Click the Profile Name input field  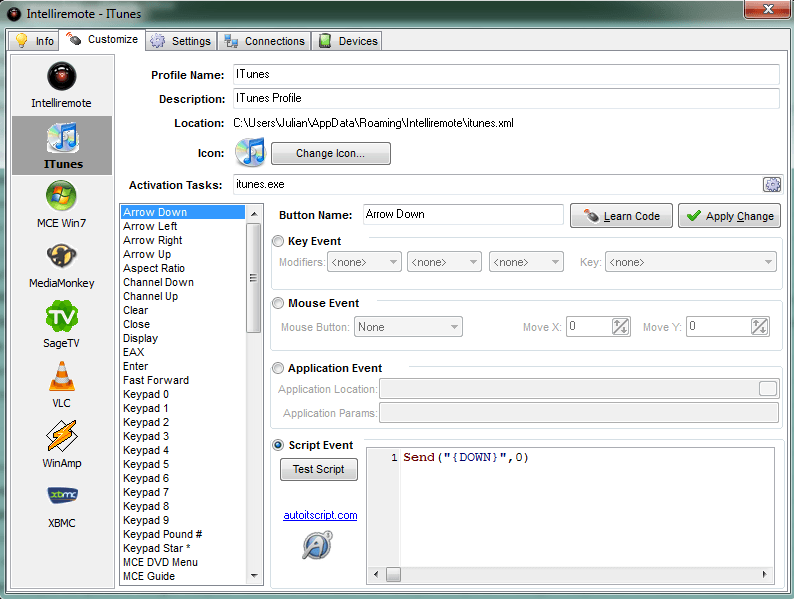(506, 74)
